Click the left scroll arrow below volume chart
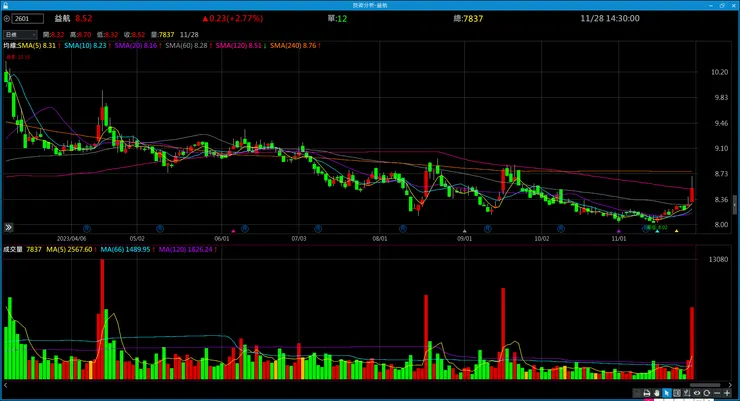Screen dimensions: 740x401 point(6,385)
